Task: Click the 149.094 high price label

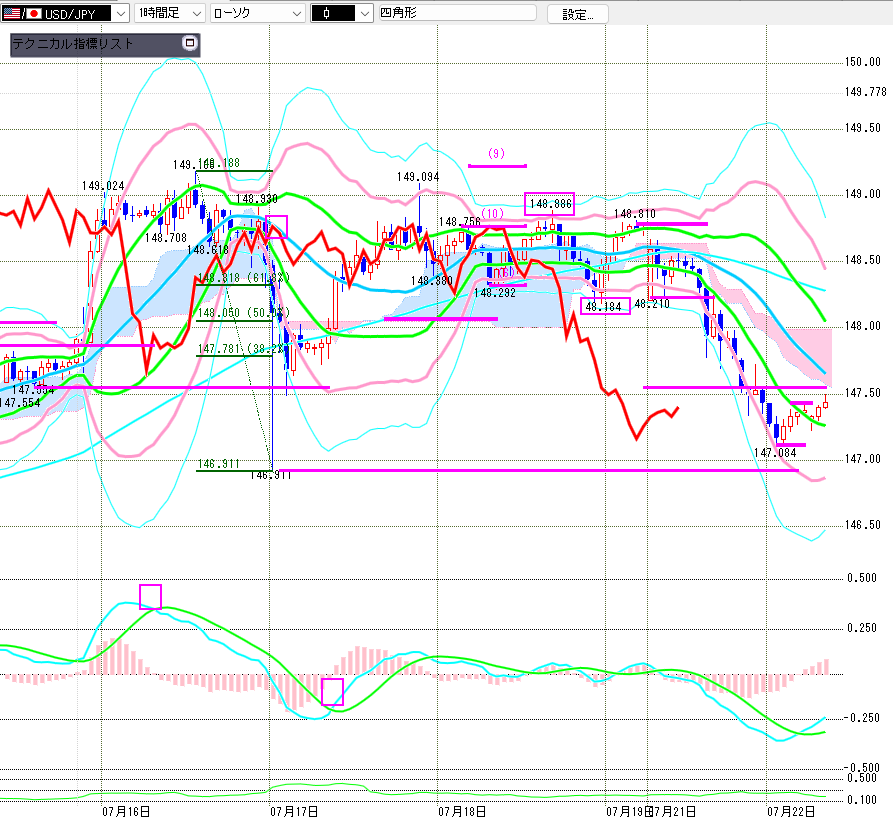Action: pos(418,177)
